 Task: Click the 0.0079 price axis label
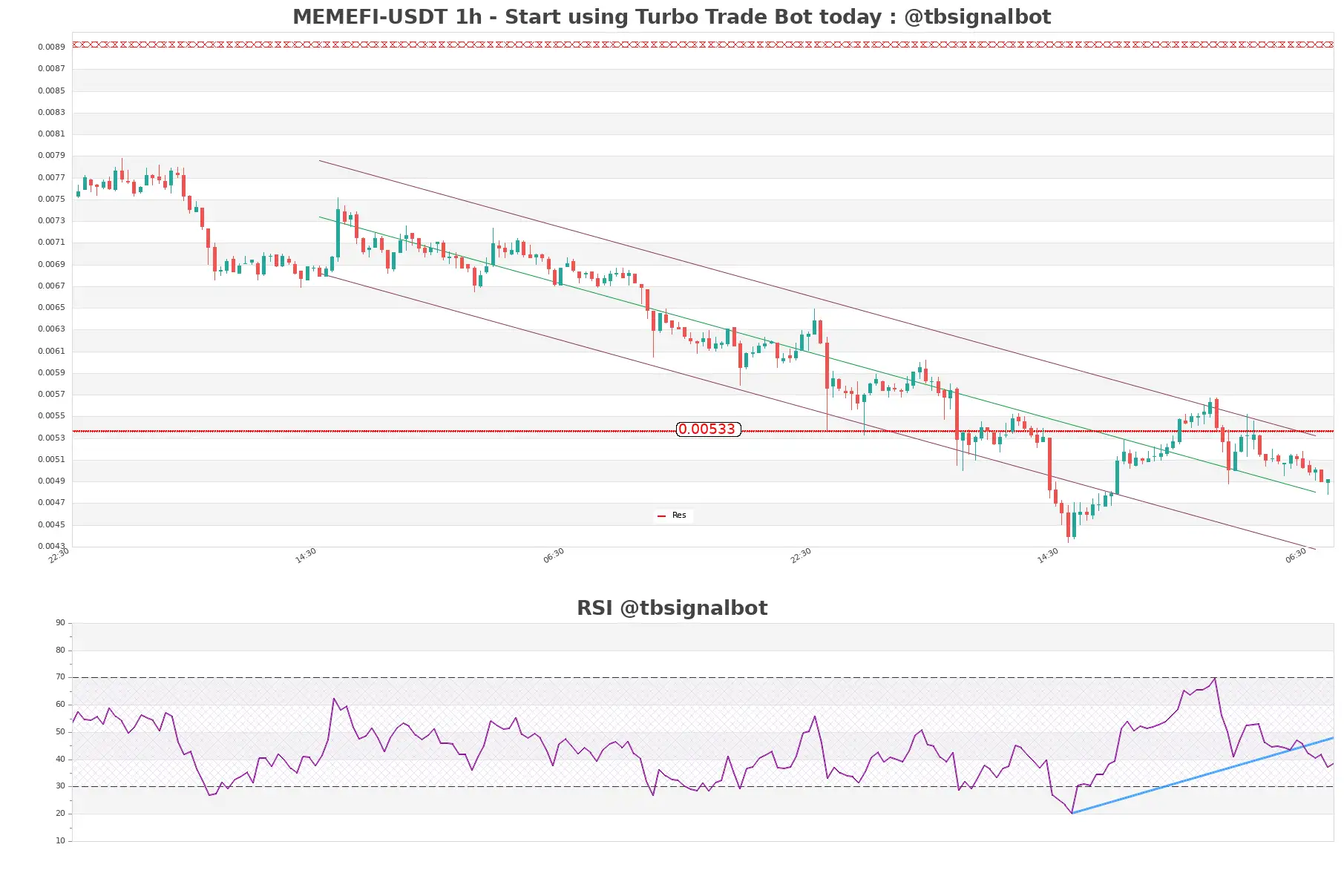pyautogui.click(x=51, y=155)
